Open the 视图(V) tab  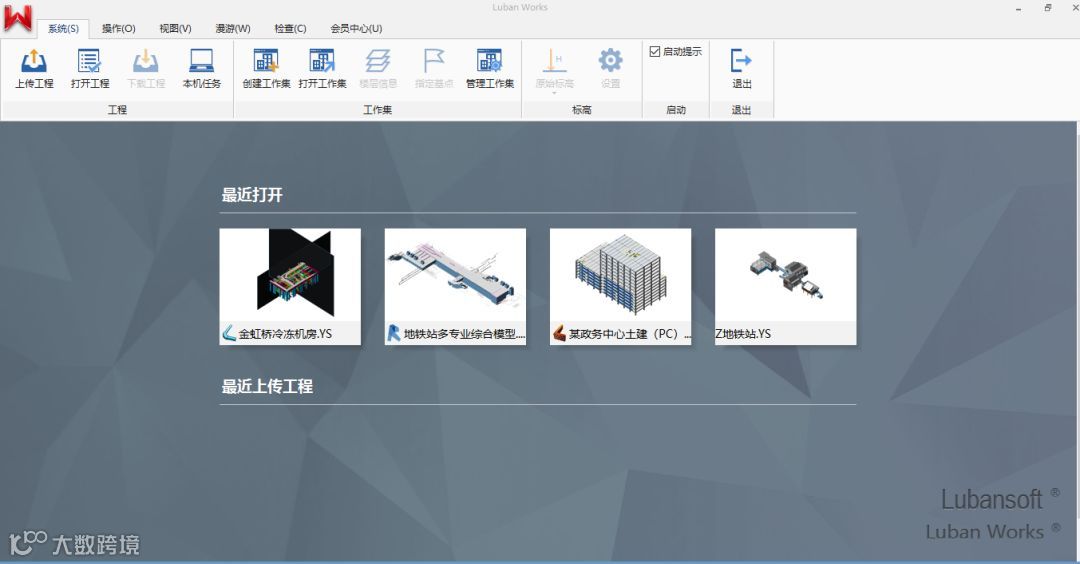[x=175, y=28]
